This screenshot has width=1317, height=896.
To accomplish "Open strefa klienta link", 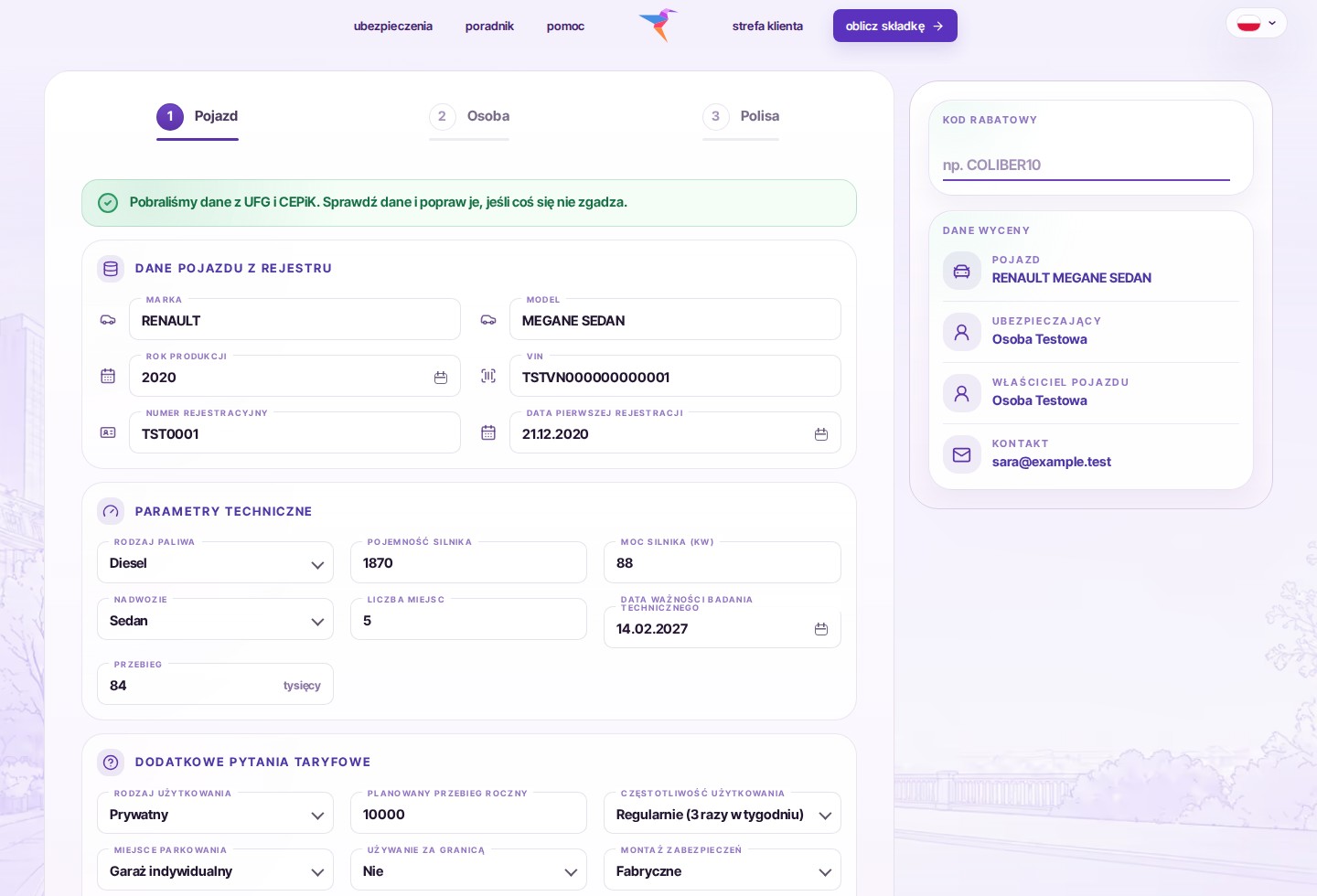I will click(767, 26).
